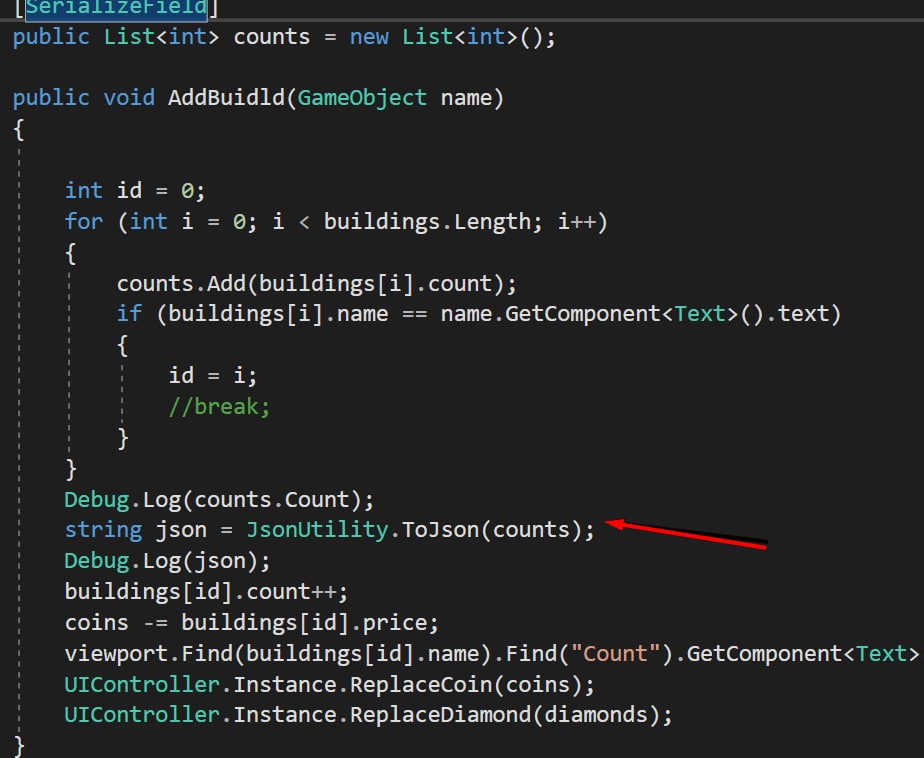Viewport: 924px width, 758px height.
Task: Click 'ToJson(counts)' call
Action: [492, 530]
